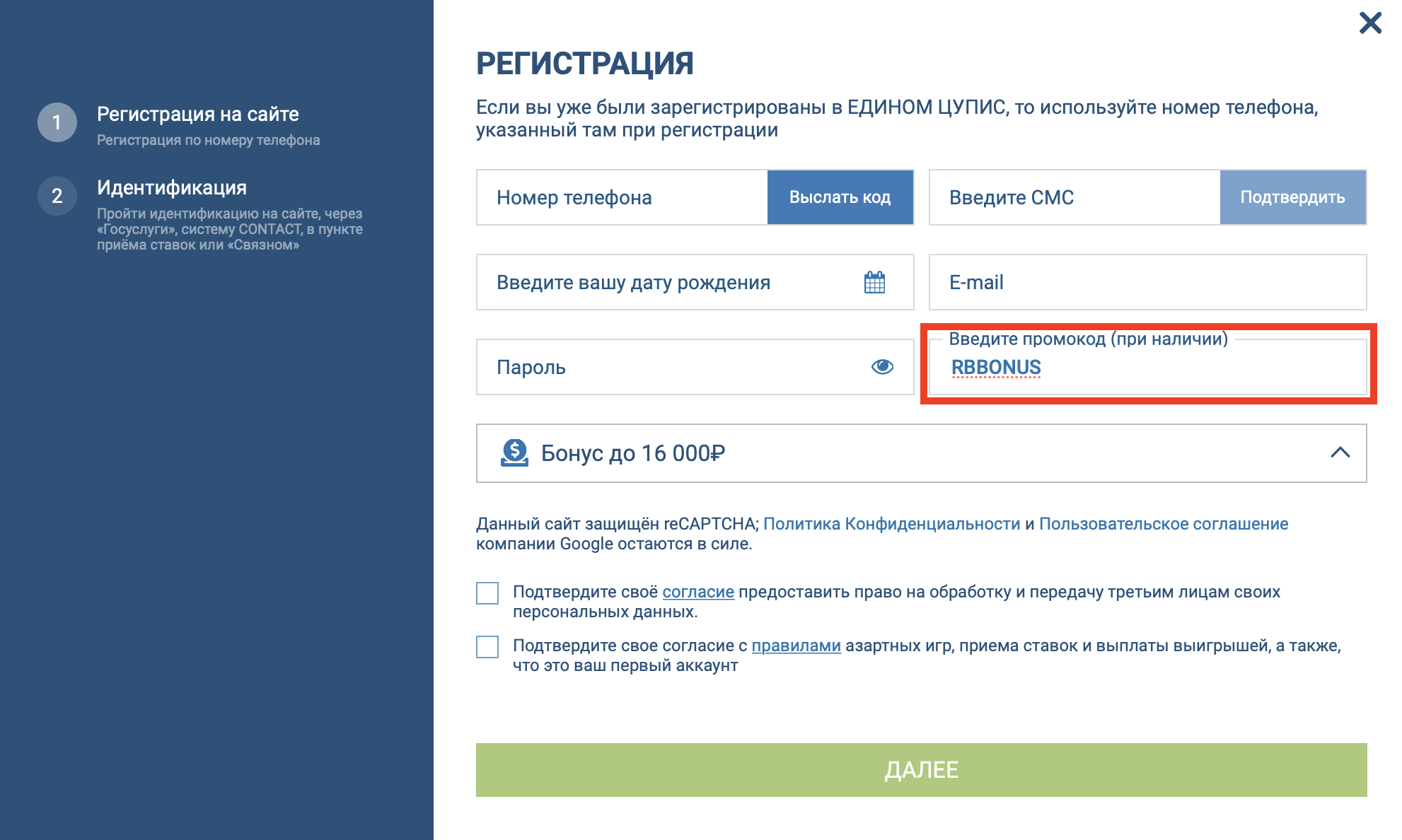Focus the phone number input field

[x=622, y=197]
